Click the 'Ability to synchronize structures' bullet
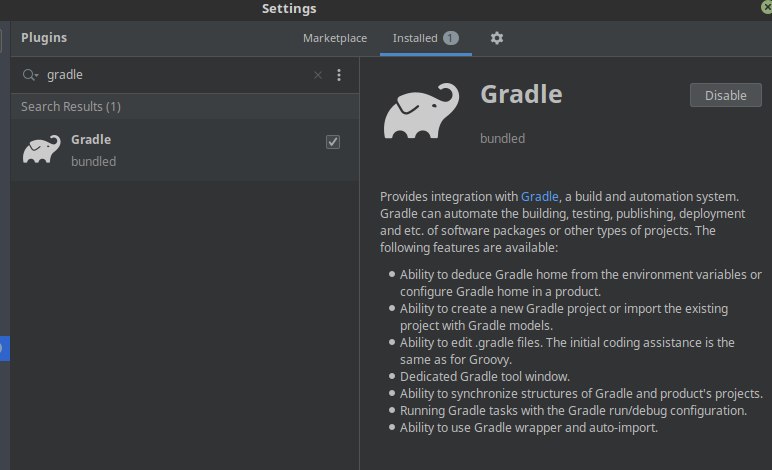The width and height of the screenshot is (772, 470). click(x=581, y=394)
